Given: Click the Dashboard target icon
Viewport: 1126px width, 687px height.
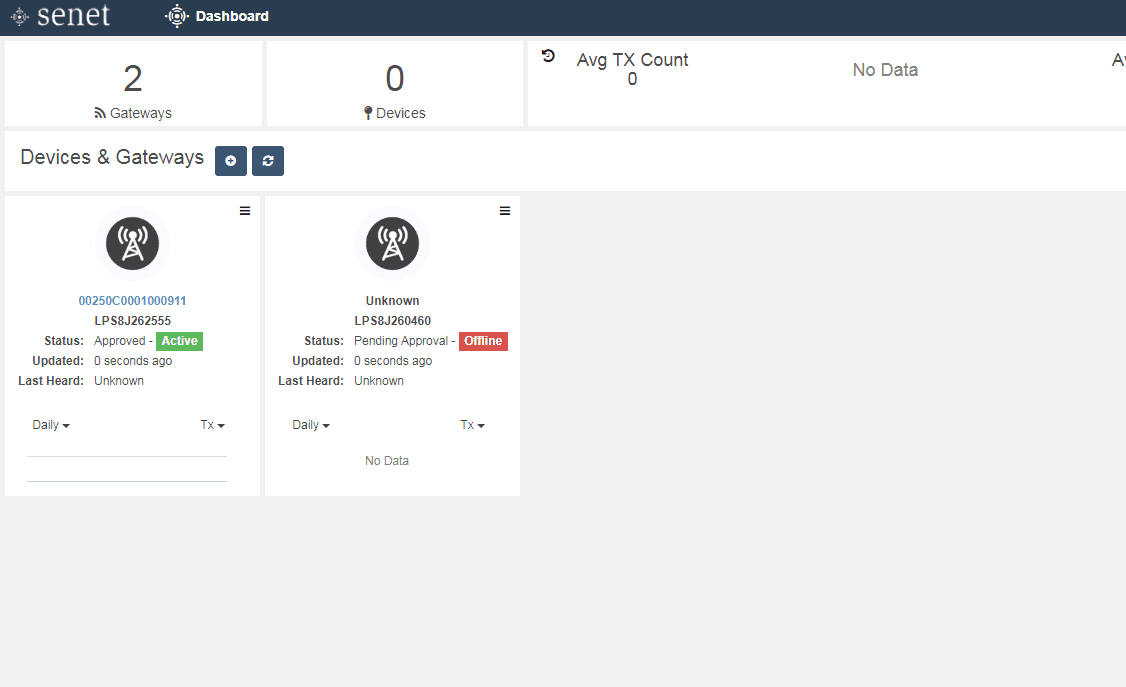Looking at the screenshot, I should tap(177, 16).
